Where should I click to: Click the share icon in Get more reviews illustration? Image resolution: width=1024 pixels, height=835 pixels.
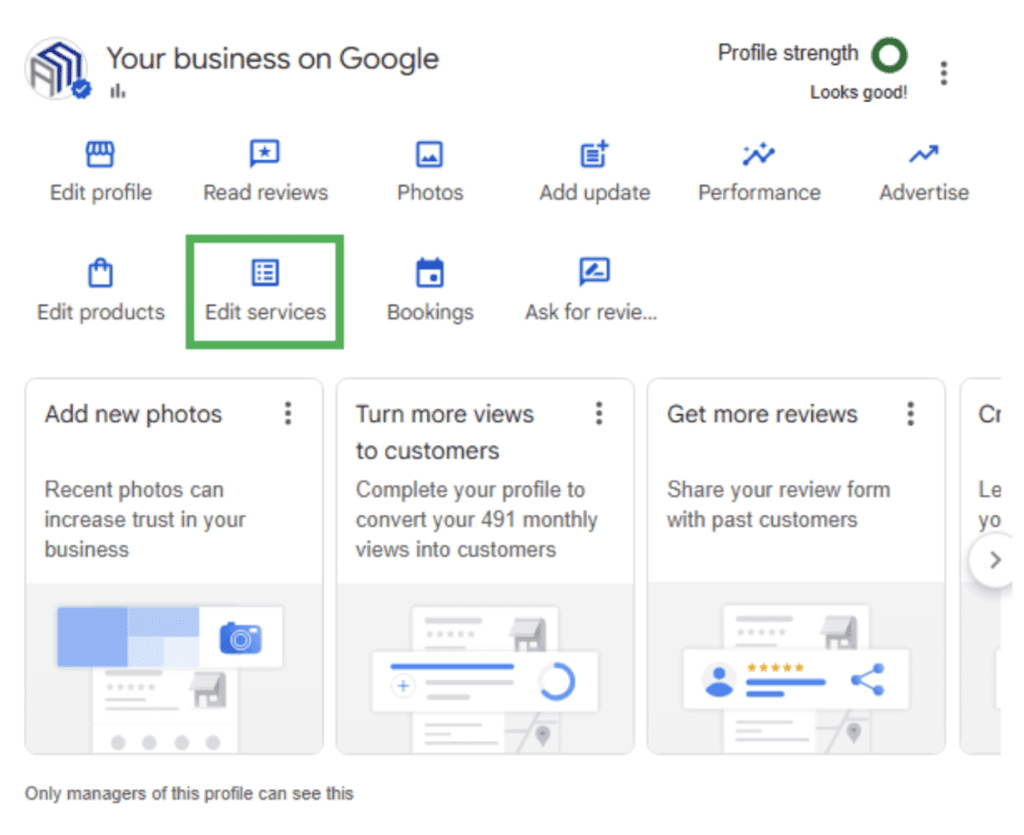[x=868, y=680]
